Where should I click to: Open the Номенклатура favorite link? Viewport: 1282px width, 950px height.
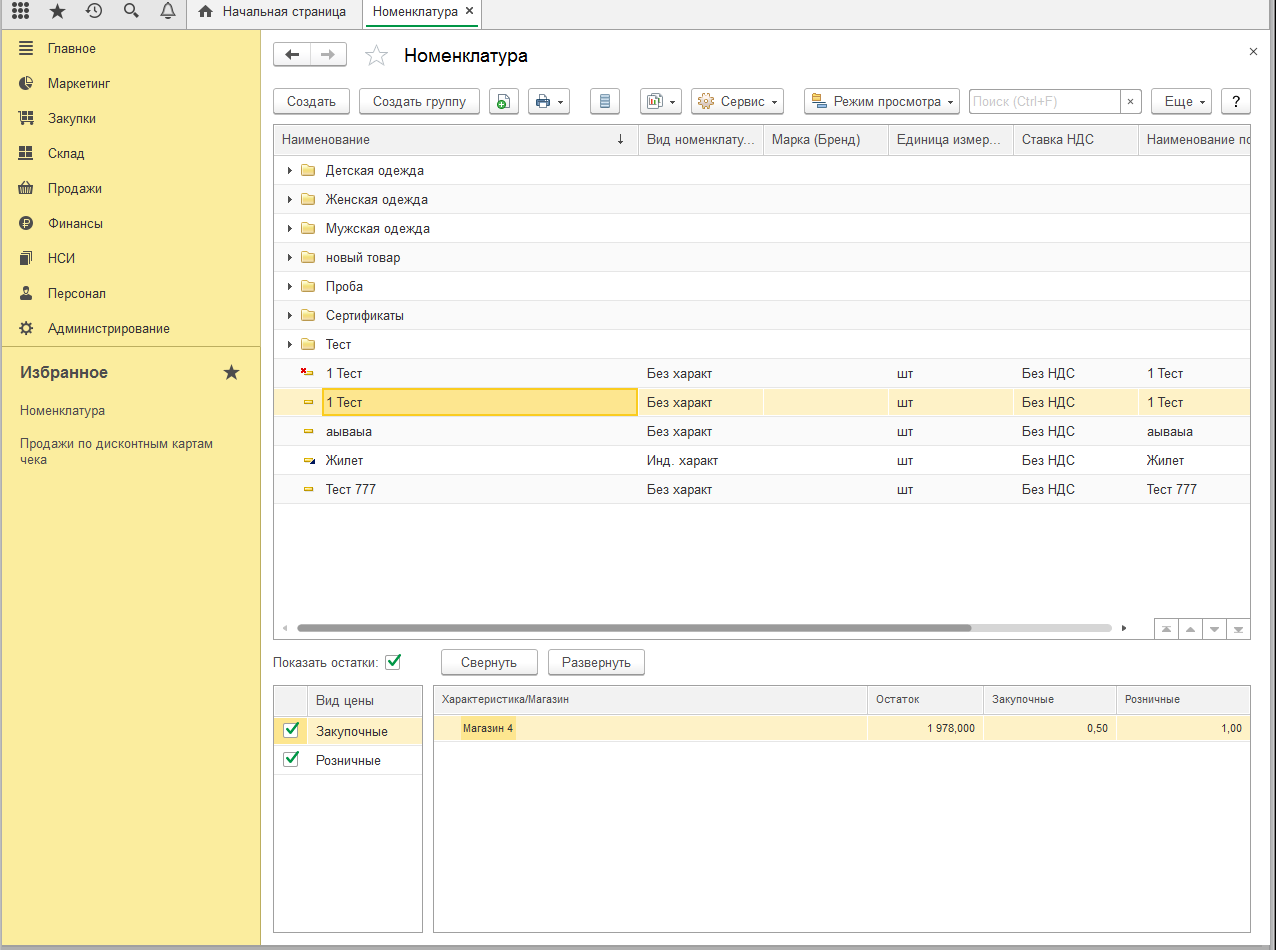pyautogui.click(x=62, y=410)
